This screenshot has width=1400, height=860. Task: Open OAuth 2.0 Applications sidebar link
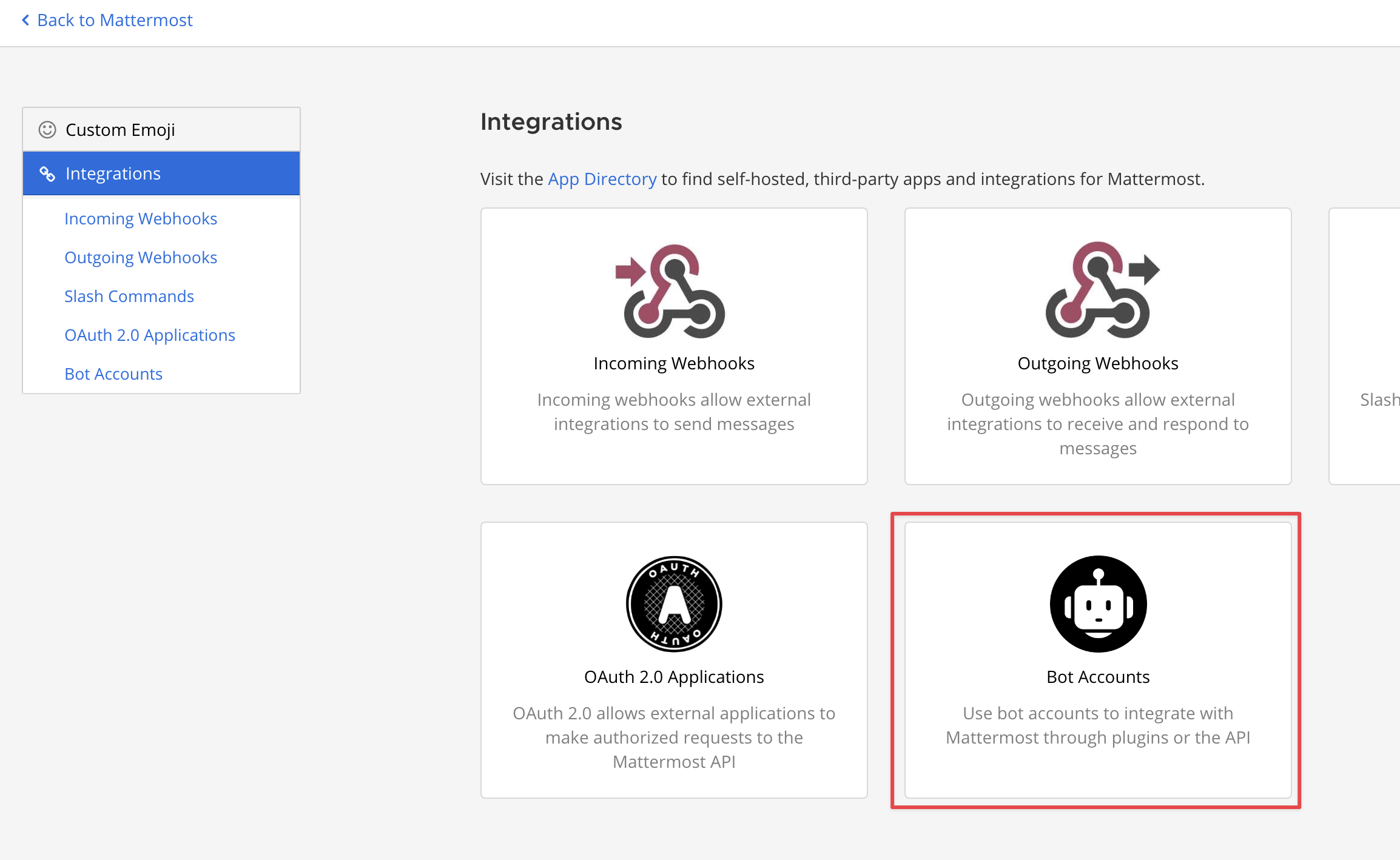pos(150,335)
